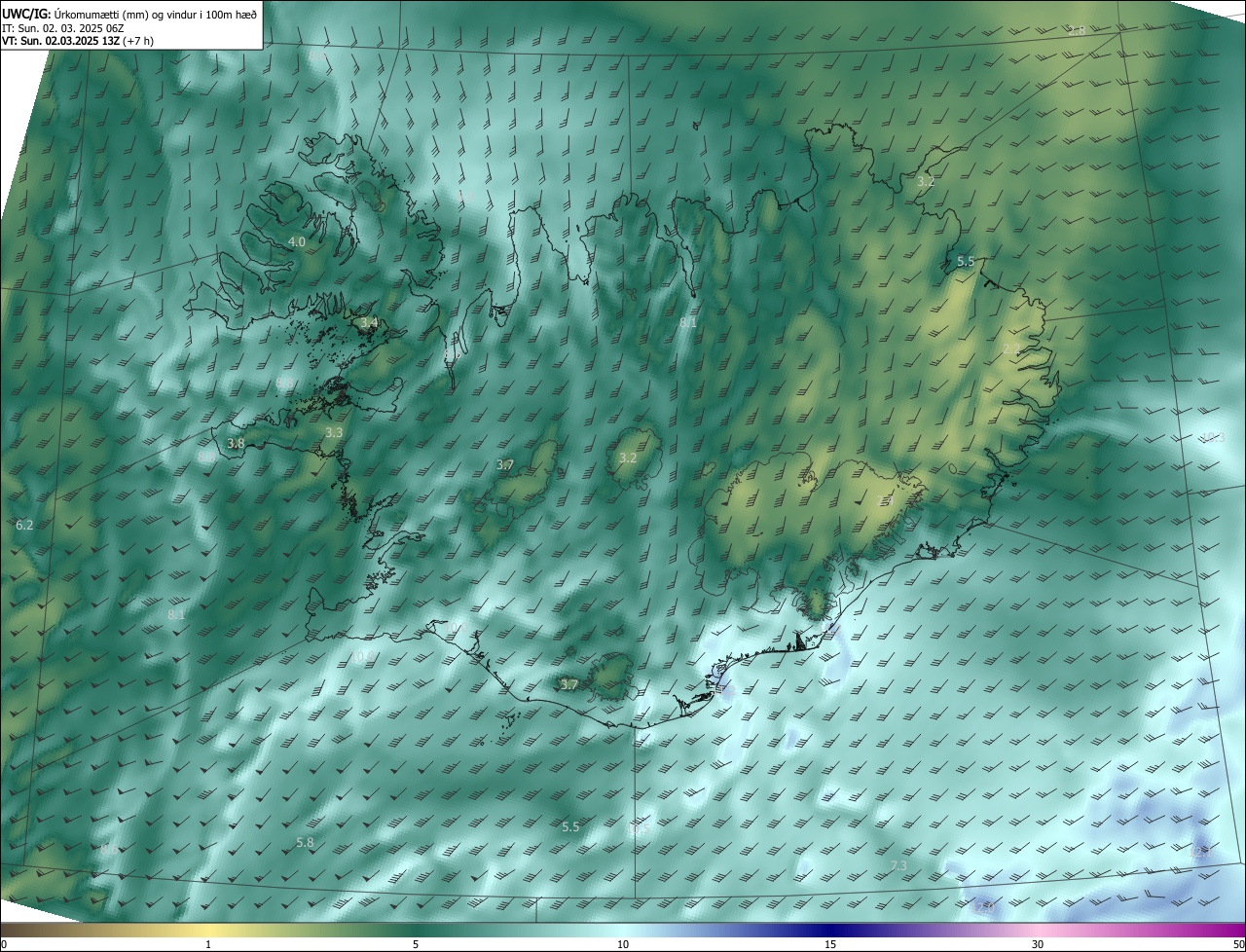This screenshot has height=952, width=1246.
Task: Click the 0 tick label on the color scale
Action: [x=4, y=944]
